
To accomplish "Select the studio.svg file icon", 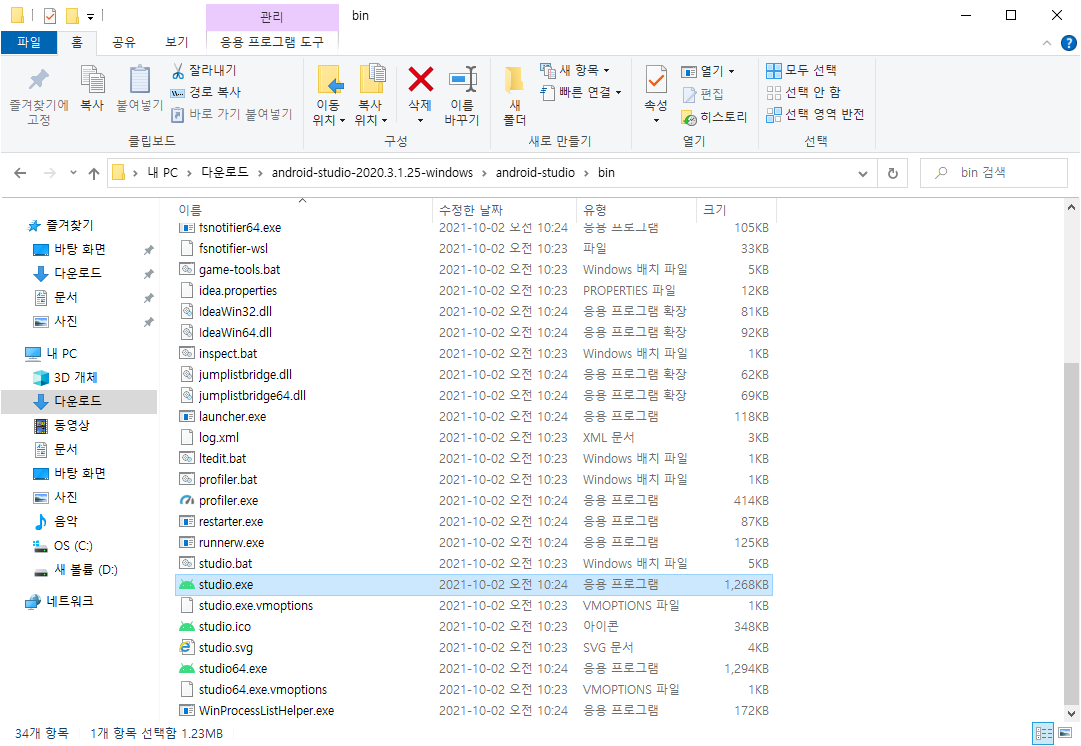I will (x=186, y=647).
